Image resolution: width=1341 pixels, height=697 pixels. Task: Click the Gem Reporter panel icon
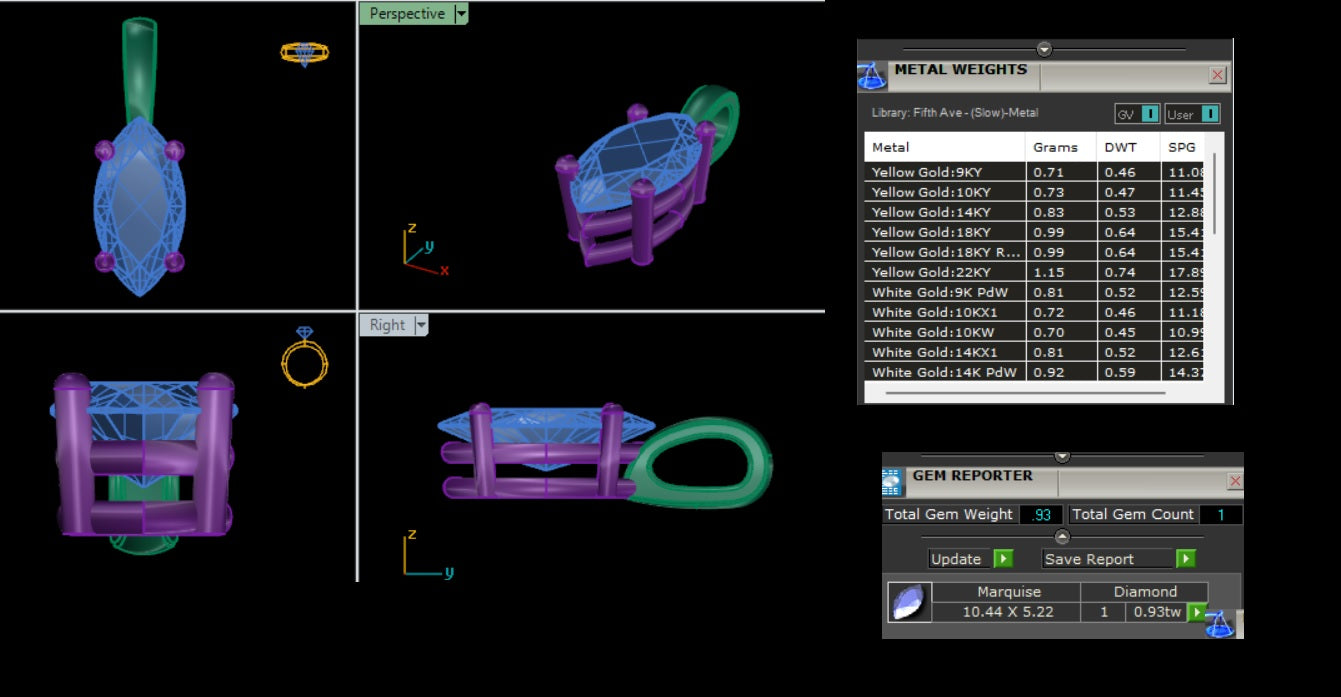[x=893, y=482]
